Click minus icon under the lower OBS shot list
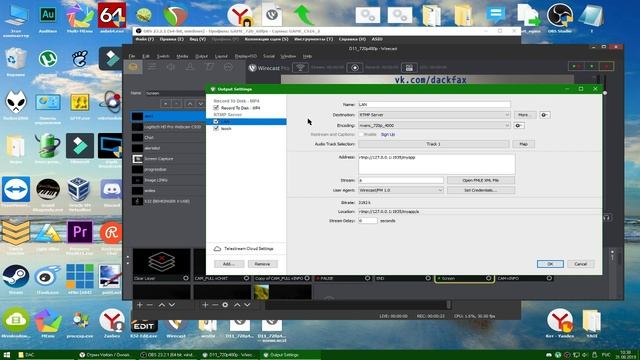 pyautogui.click(x=150, y=305)
